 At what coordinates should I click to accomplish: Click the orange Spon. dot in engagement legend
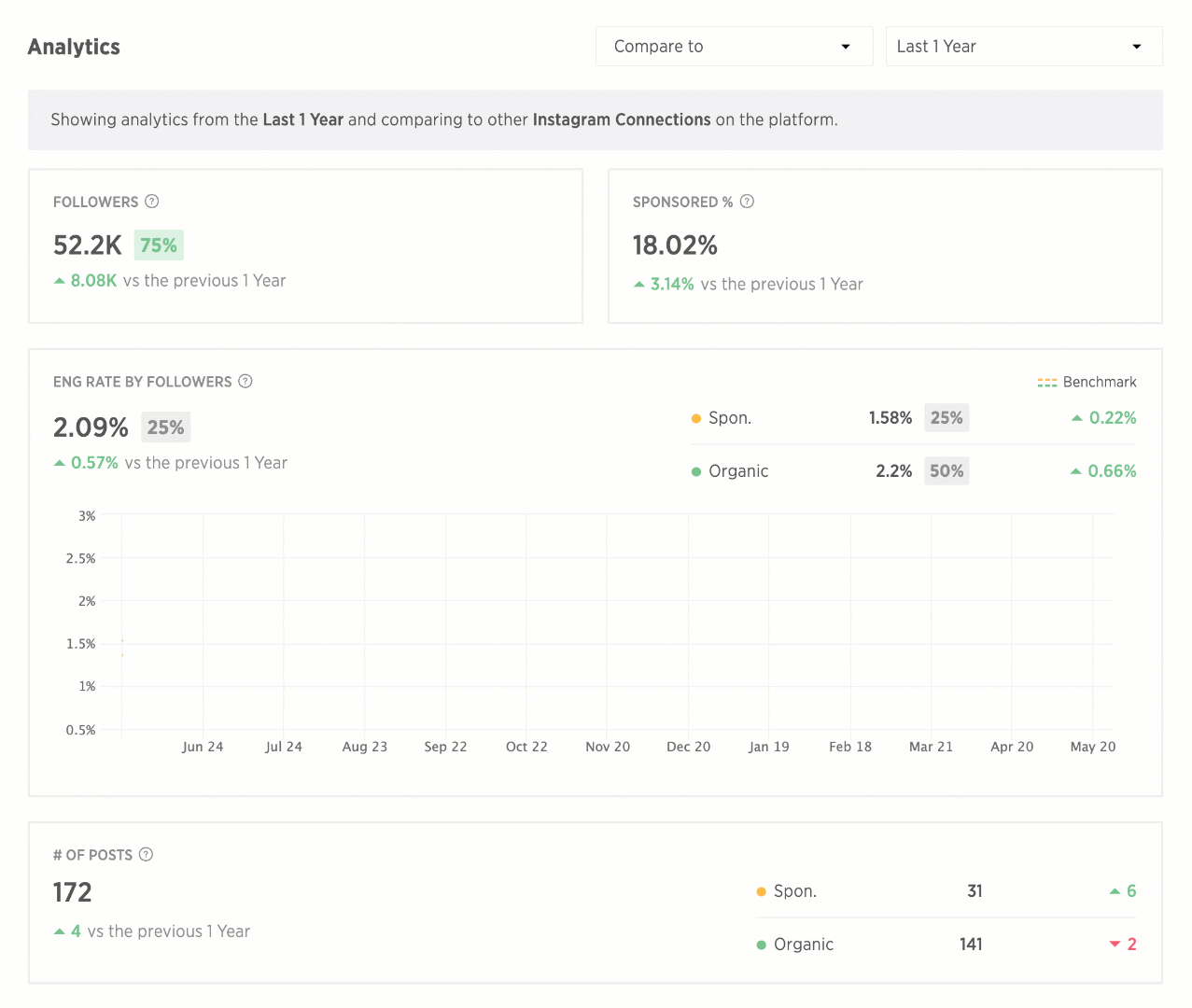click(696, 418)
